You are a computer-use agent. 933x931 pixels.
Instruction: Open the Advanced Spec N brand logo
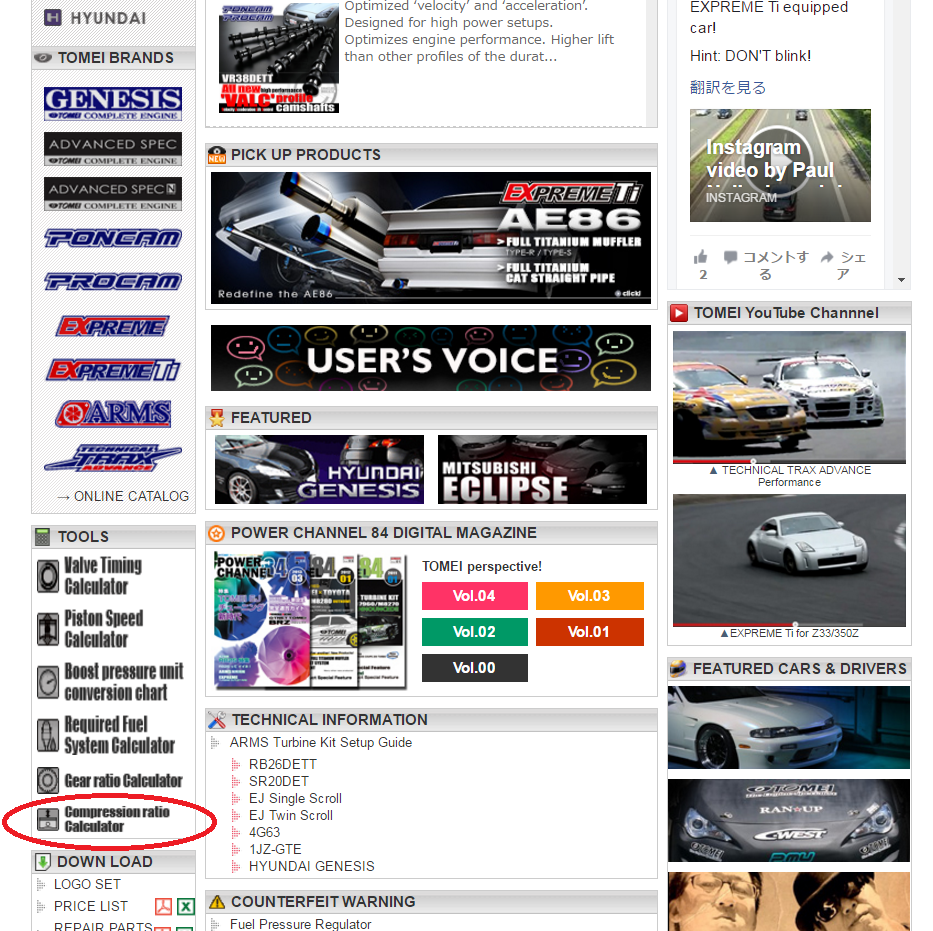point(112,194)
